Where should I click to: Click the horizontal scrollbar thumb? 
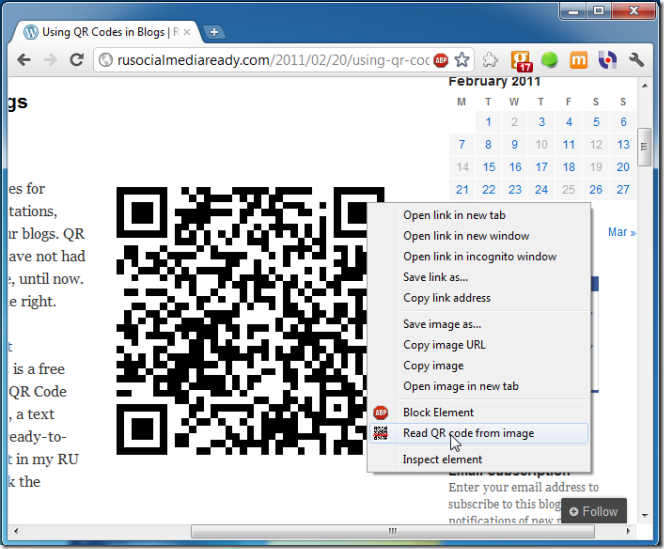tap(393, 531)
